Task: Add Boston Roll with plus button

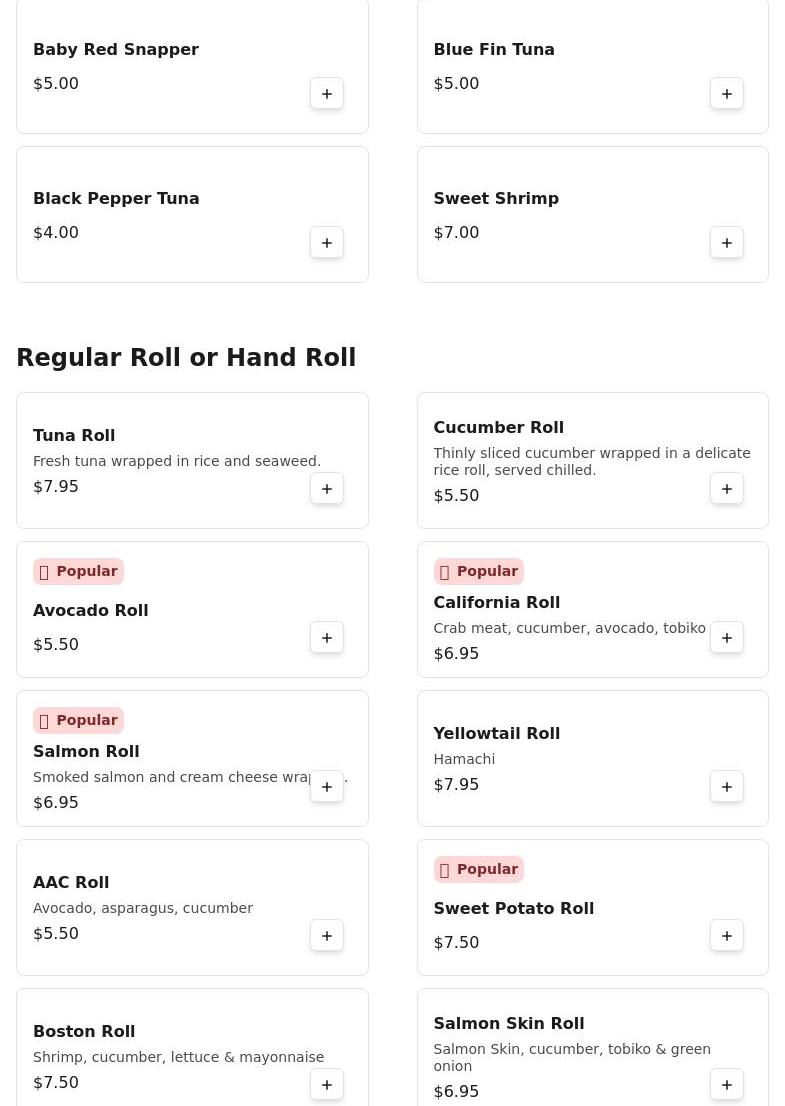Action: coord(327,1085)
